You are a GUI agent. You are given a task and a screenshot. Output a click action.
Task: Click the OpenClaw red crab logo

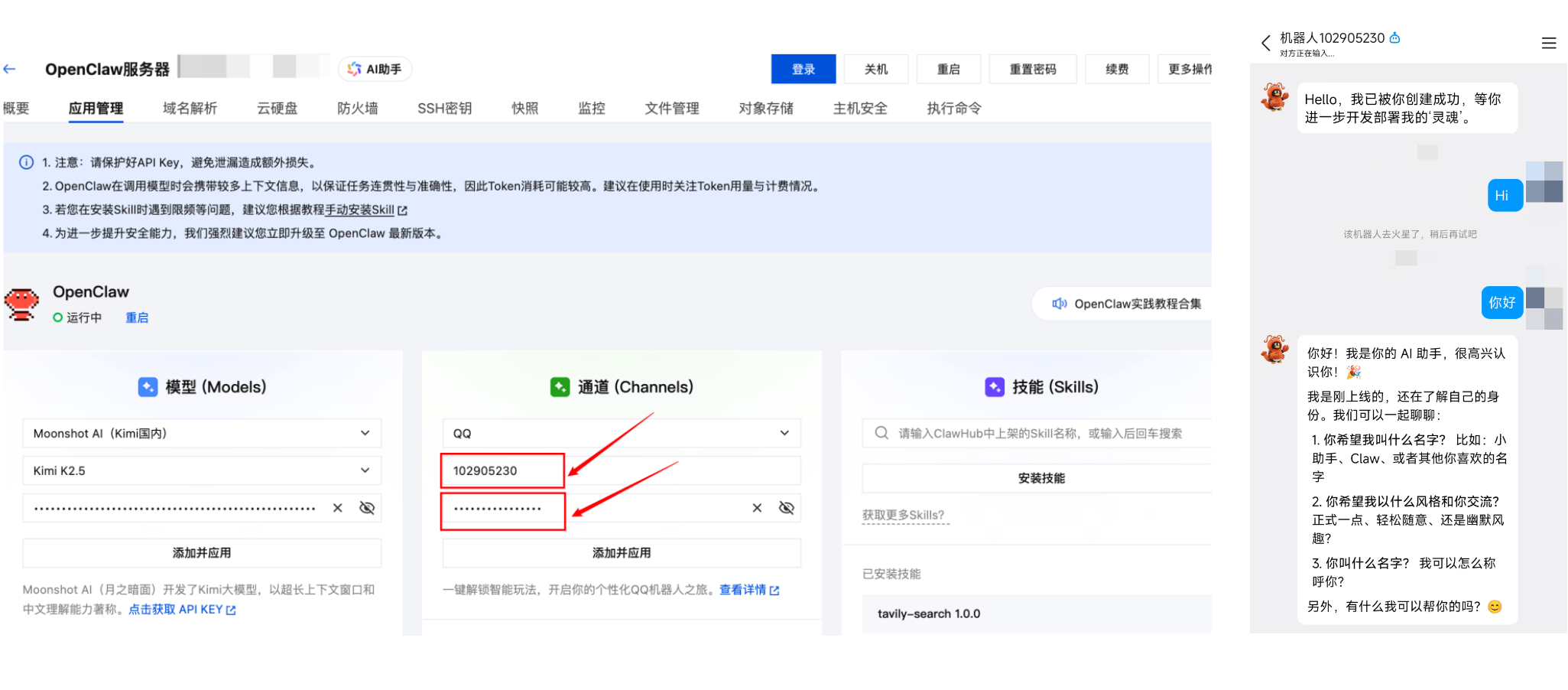21,304
